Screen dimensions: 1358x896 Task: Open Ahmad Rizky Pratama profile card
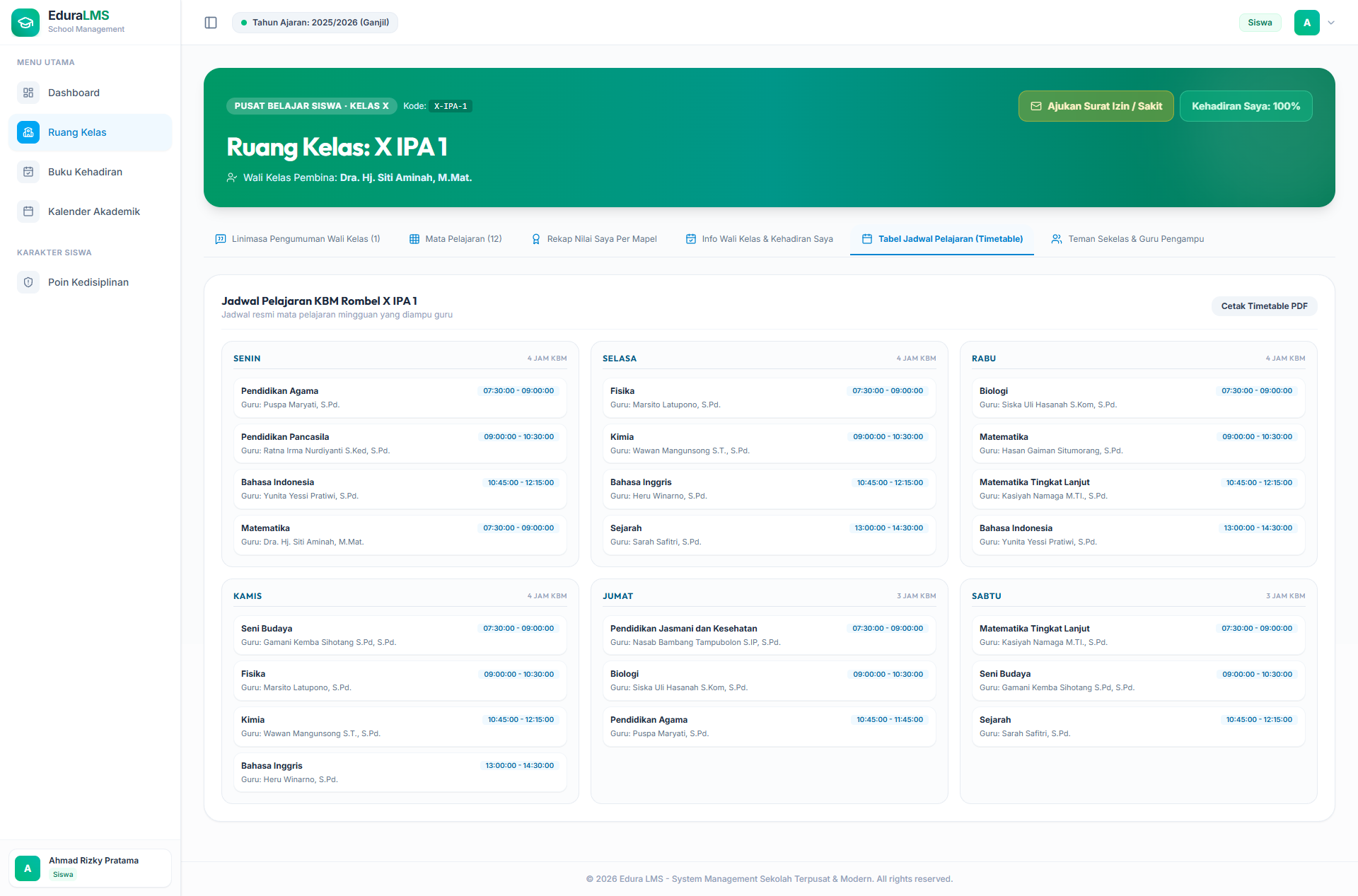[x=91, y=868]
